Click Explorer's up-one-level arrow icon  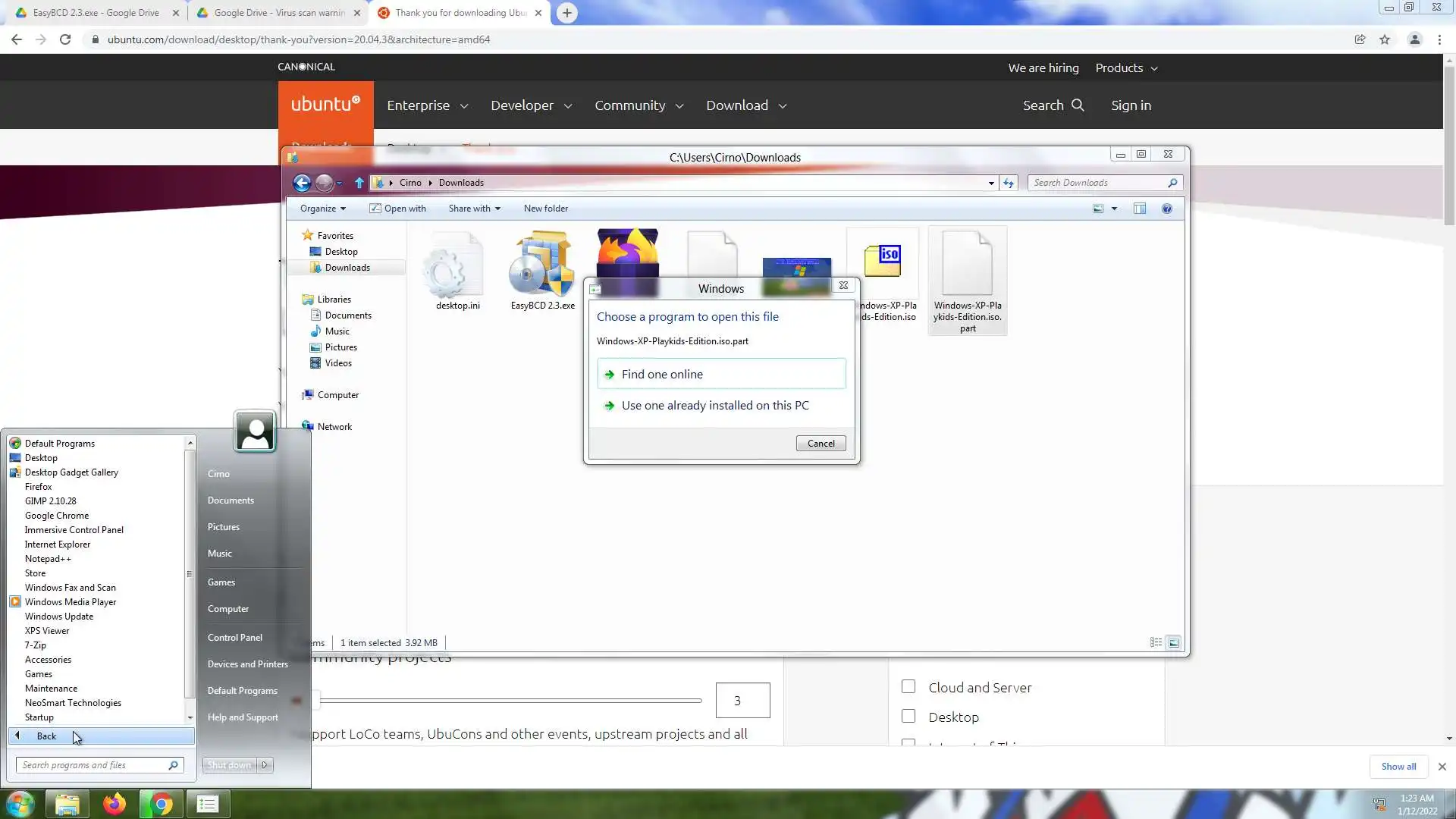tap(359, 183)
